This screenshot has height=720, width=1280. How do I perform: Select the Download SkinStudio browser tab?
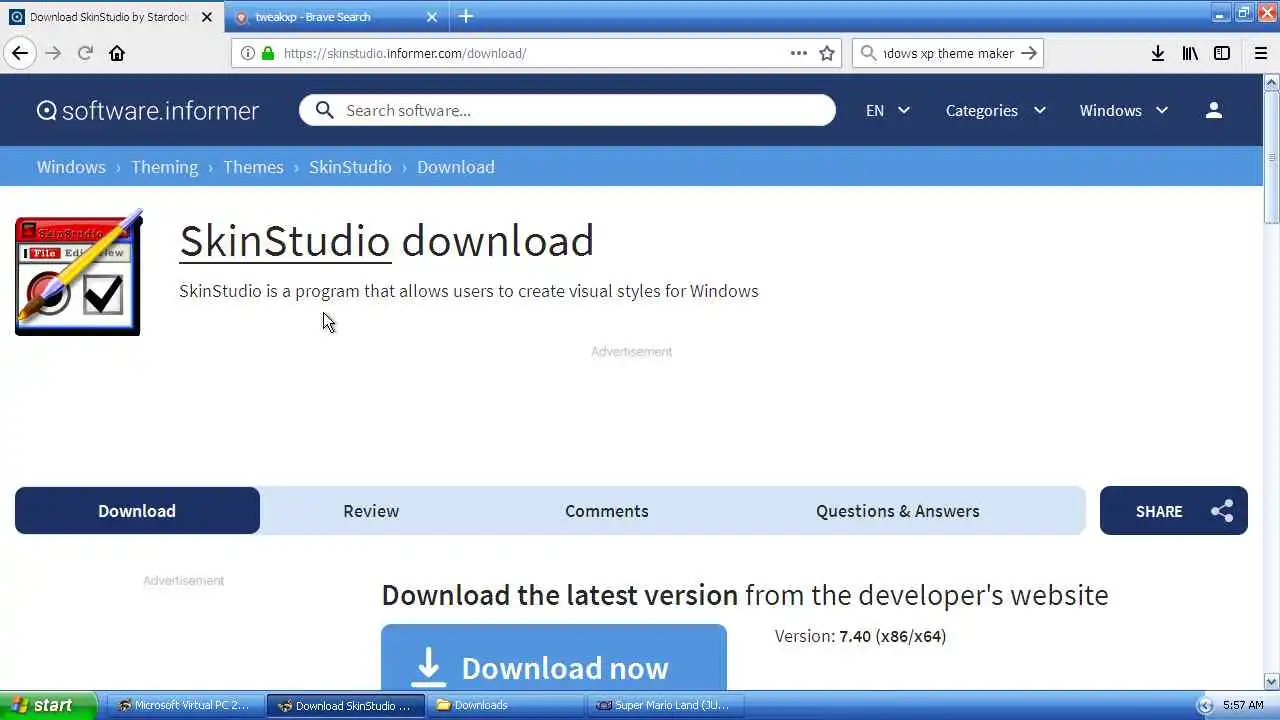coord(110,17)
